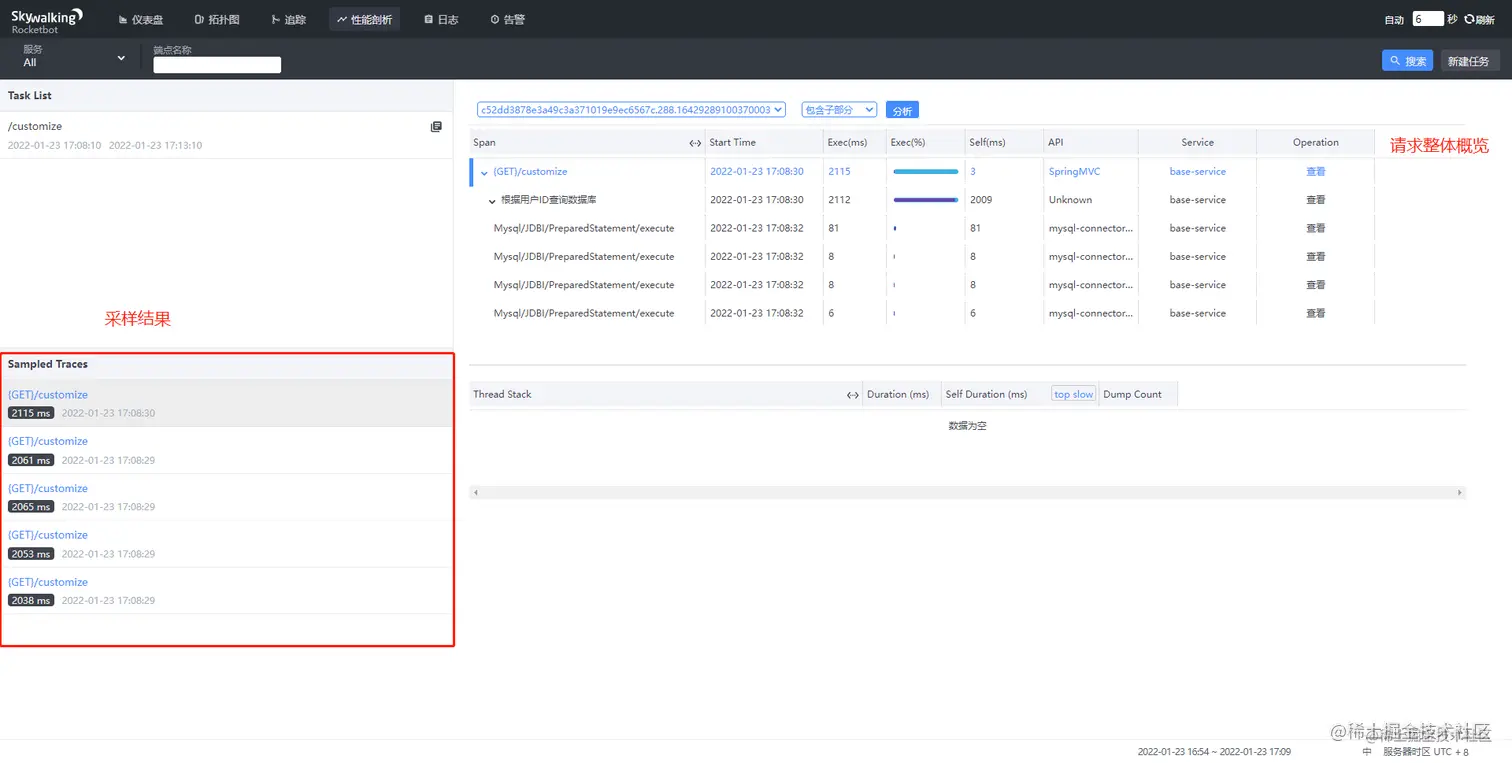Focus the refresh interval seconds field
Viewport: 1512px width, 763px height.
1428,19
